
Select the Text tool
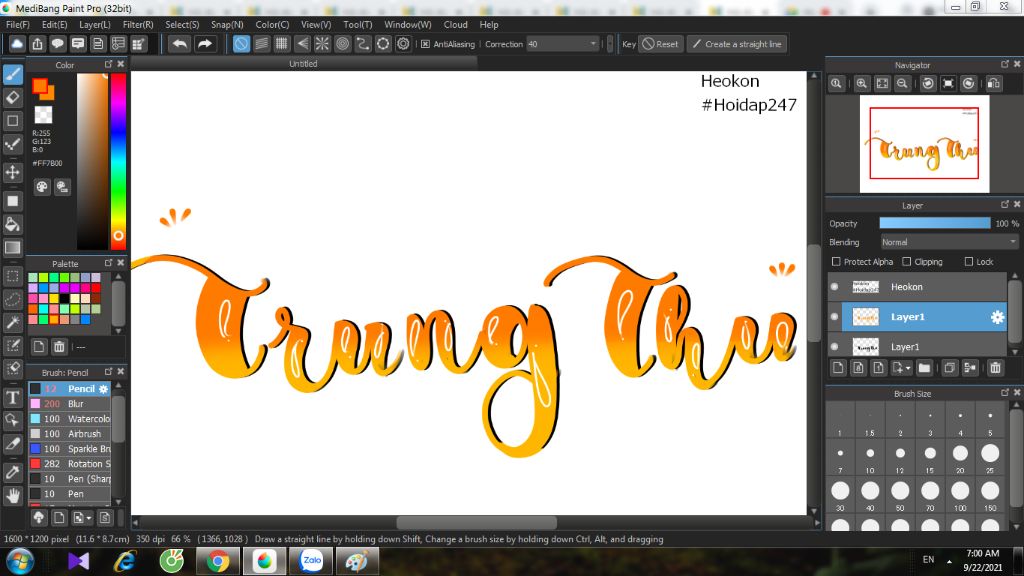12,397
